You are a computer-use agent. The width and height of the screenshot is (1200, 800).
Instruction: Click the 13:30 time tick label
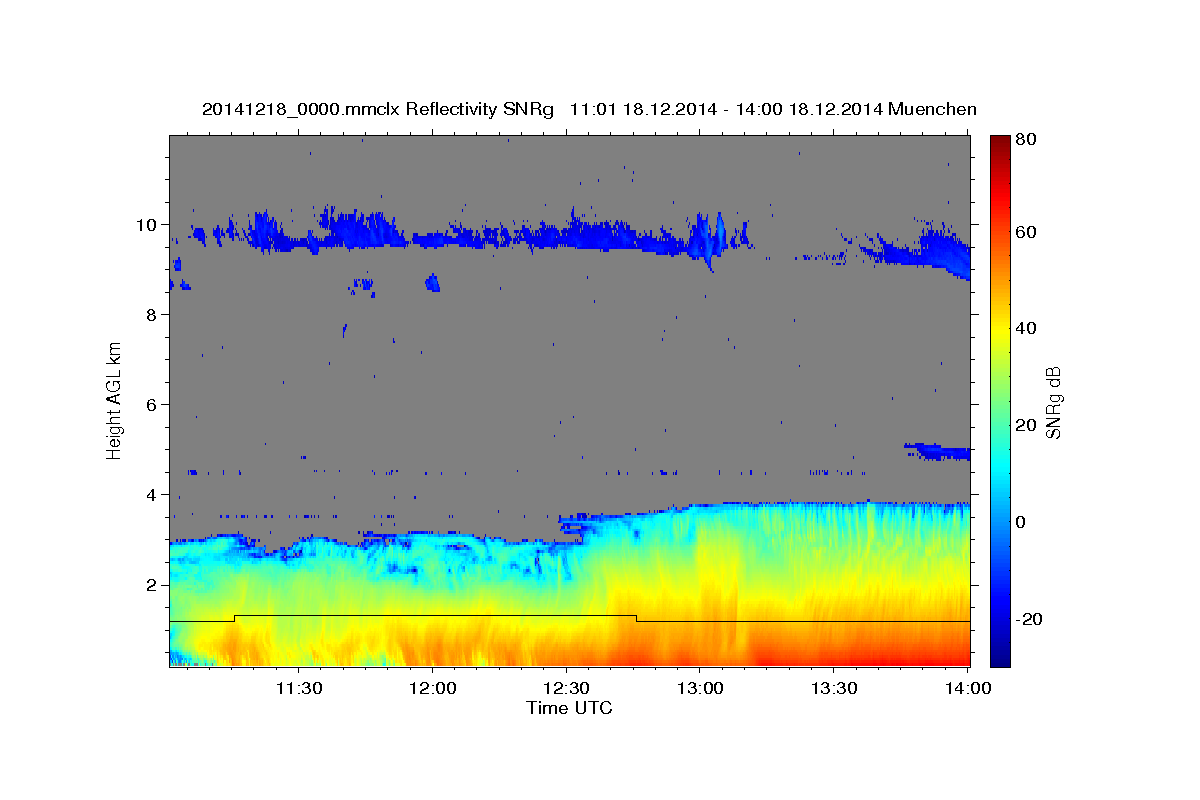[834, 688]
